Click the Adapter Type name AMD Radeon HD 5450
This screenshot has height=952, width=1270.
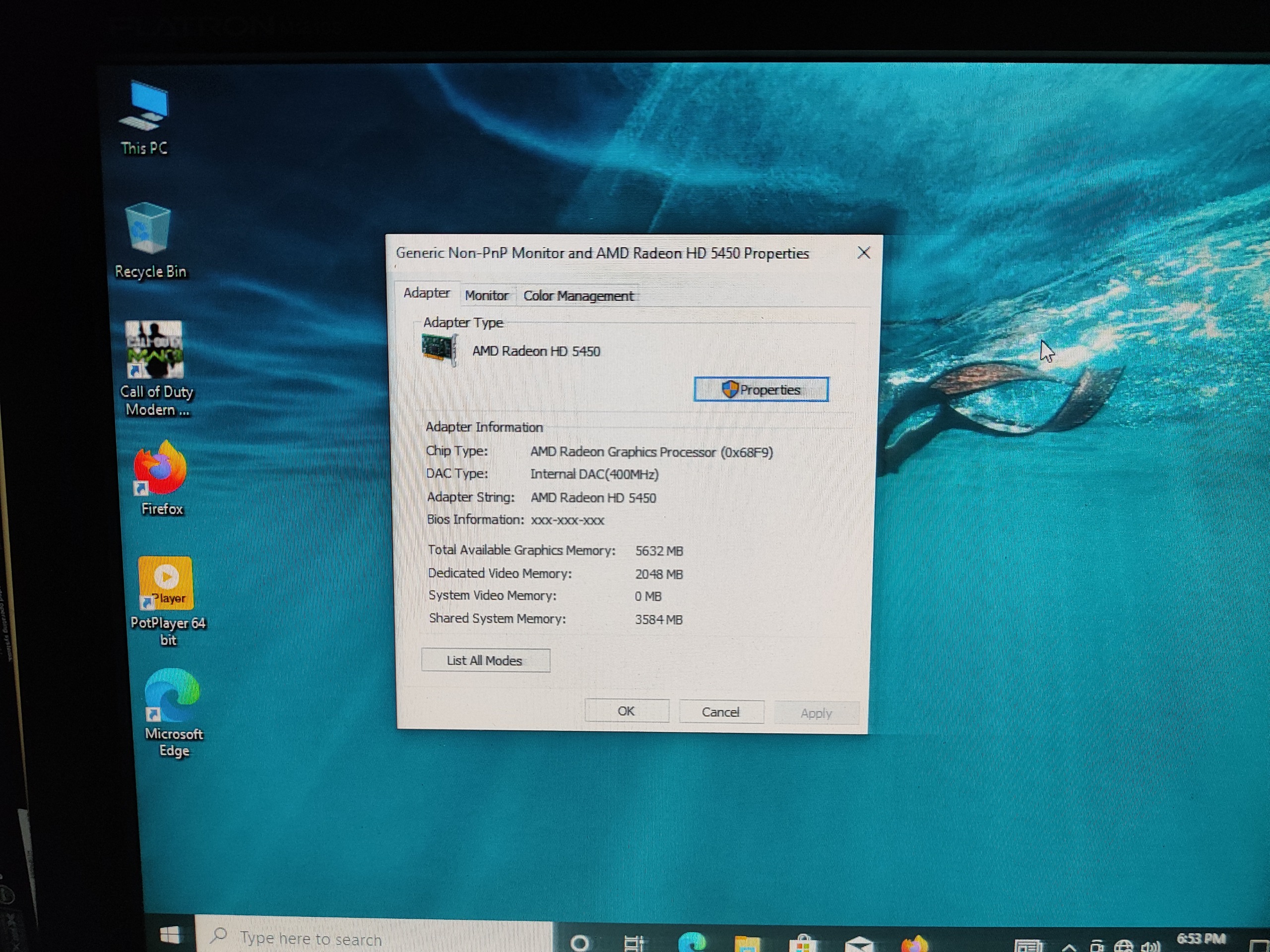[536, 351]
